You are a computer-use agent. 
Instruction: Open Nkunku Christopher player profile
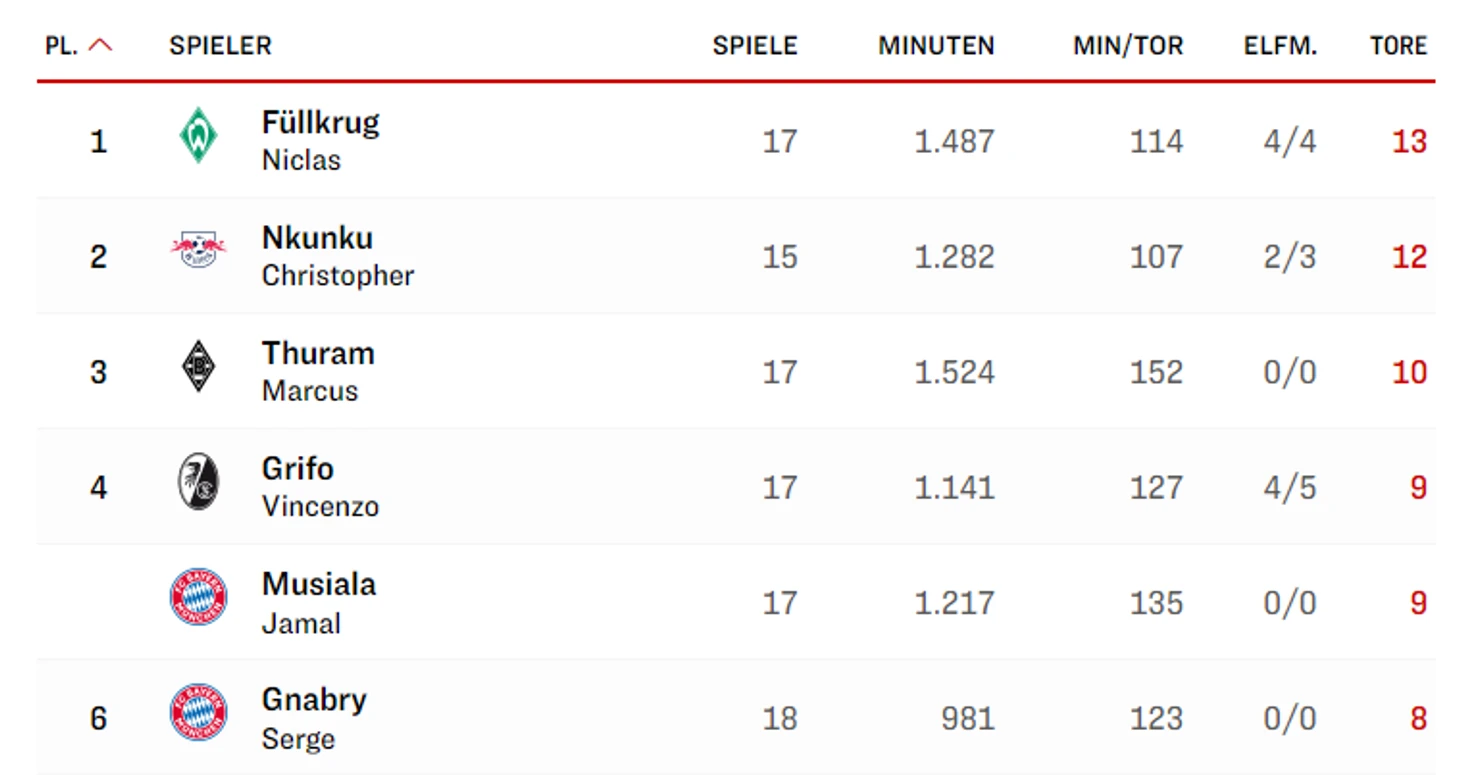click(x=337, y=256)
